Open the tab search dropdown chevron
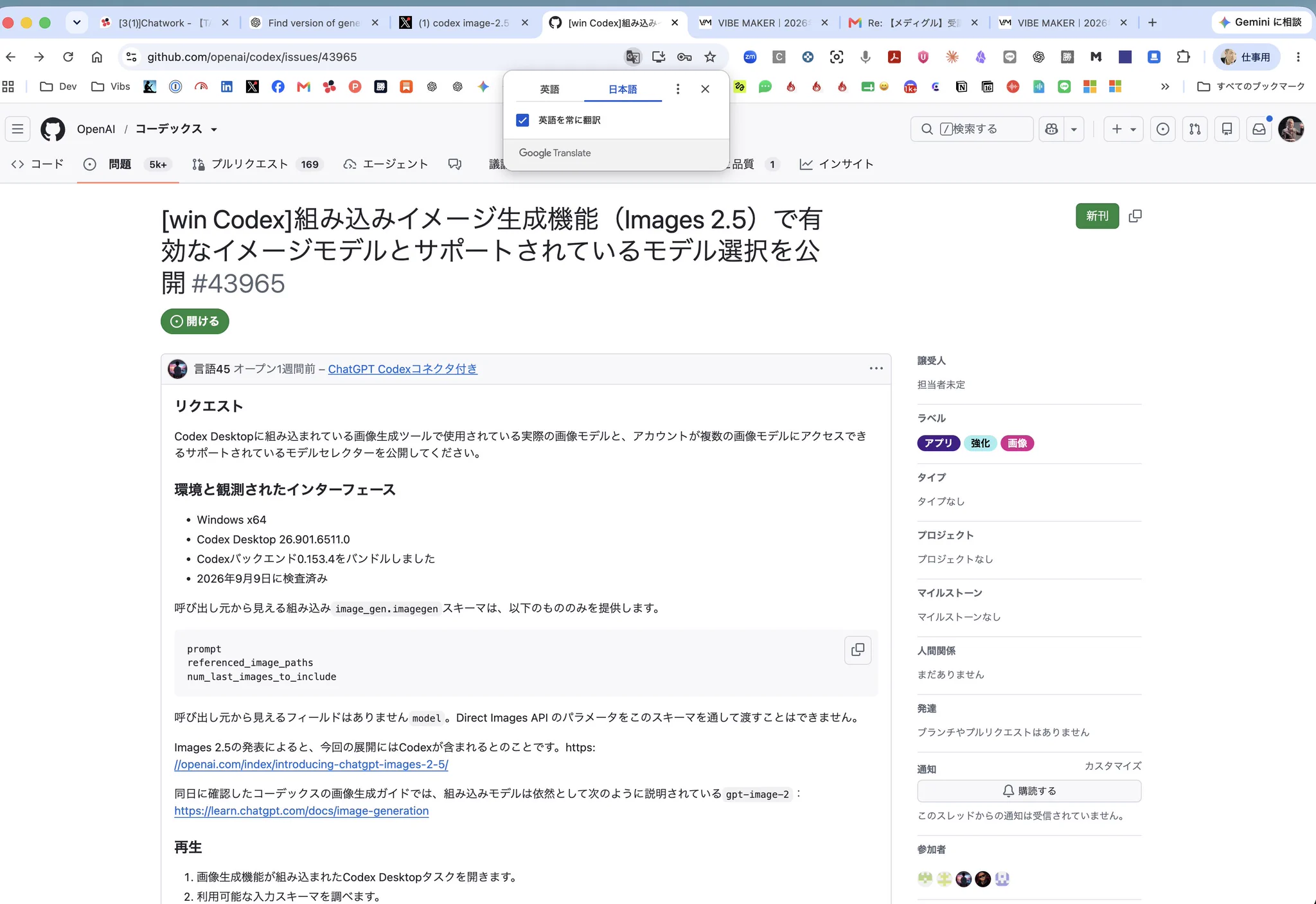Image resolution: width=1316 pixels, height=904 pixels. (76, 22)
